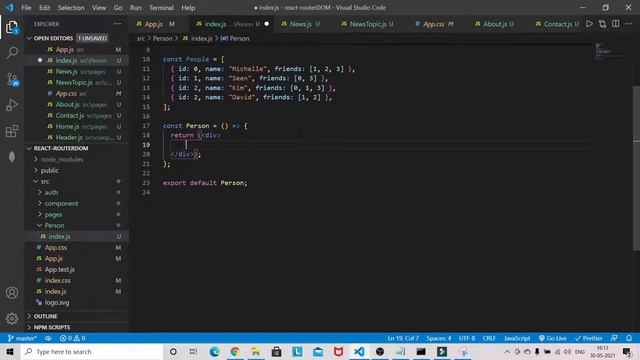Open Task View in taskbar
This screenshot has height=360, width=640.
pyautogui.click(x=193, y=351)
